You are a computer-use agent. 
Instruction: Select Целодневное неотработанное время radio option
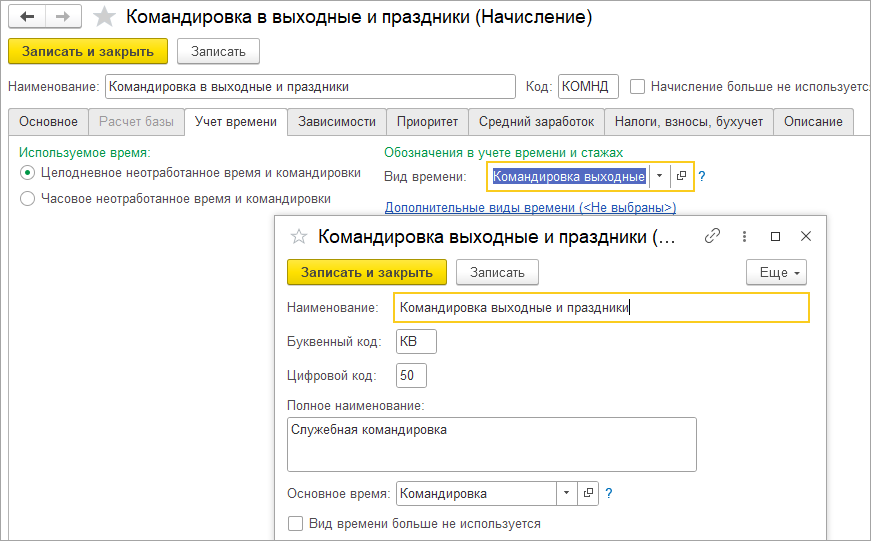[27, 173]
